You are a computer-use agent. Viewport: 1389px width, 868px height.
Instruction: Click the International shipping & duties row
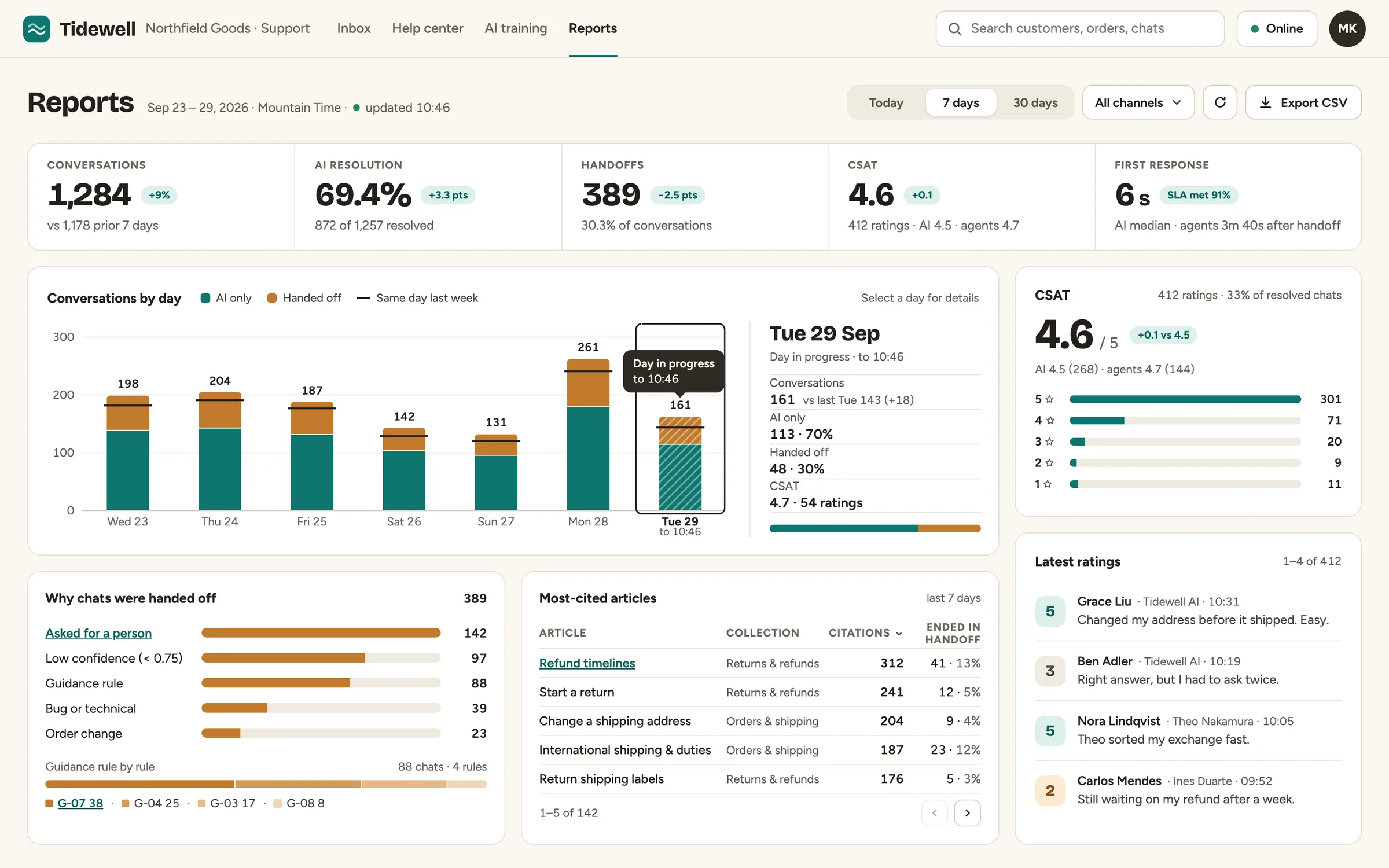pyautogui.click(x=759, y=750)
